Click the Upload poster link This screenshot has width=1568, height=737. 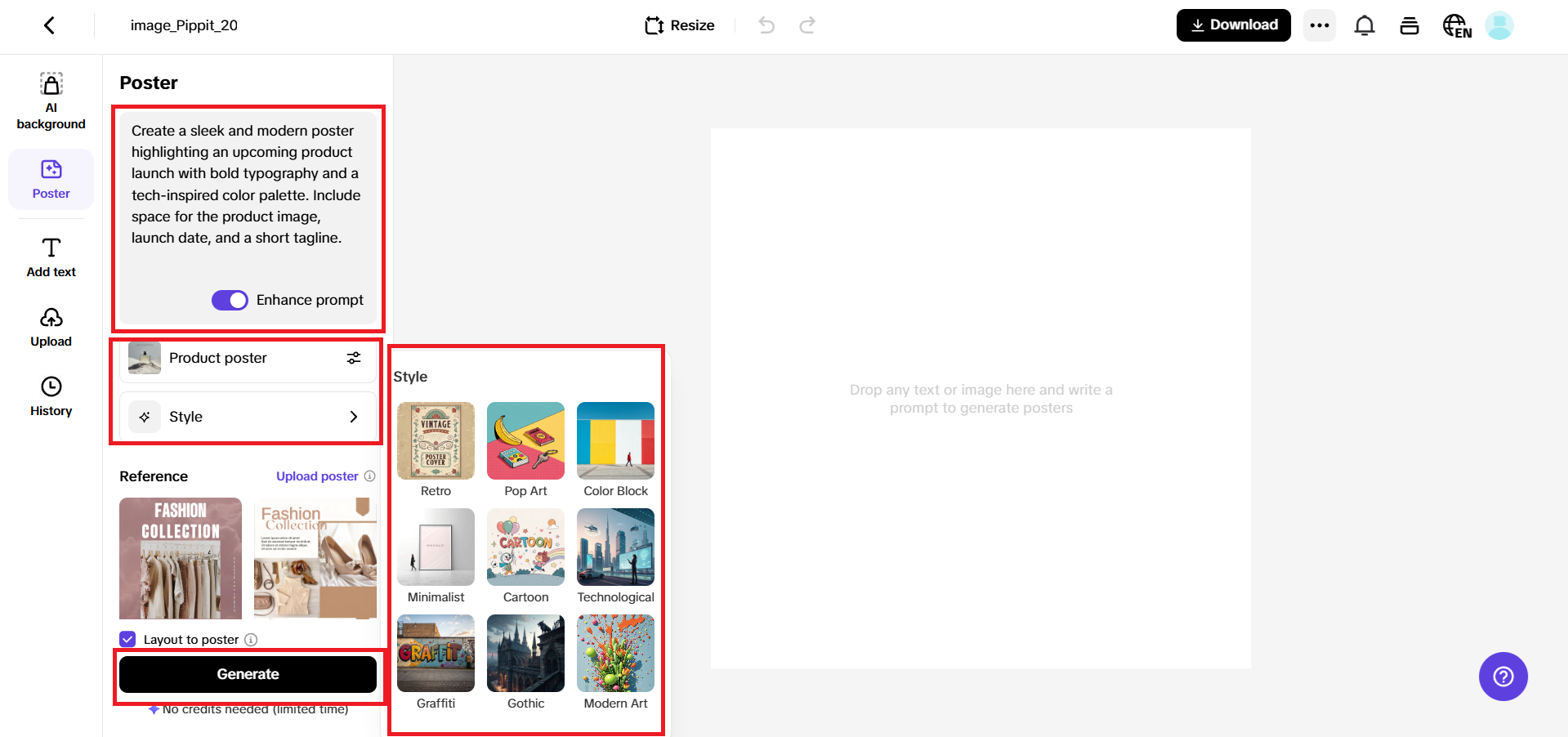click(316, 476)
